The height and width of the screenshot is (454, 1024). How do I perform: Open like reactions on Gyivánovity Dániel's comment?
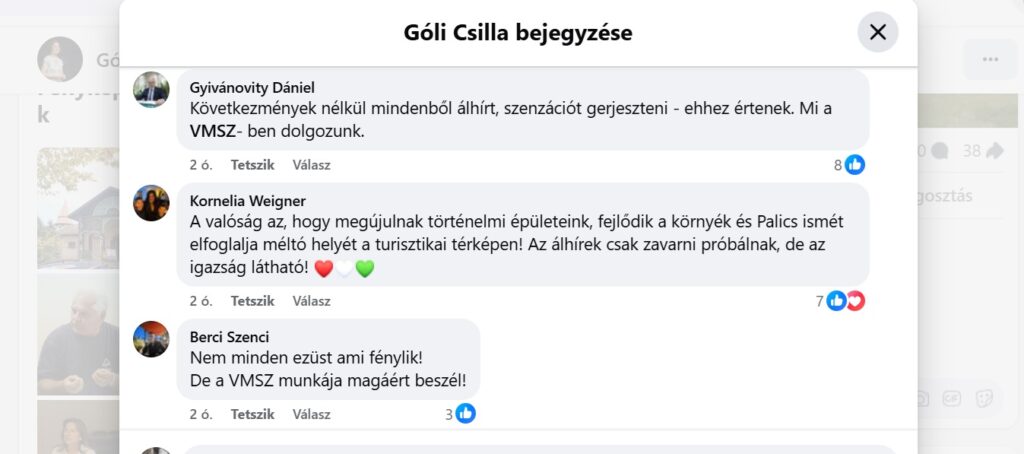855,165
